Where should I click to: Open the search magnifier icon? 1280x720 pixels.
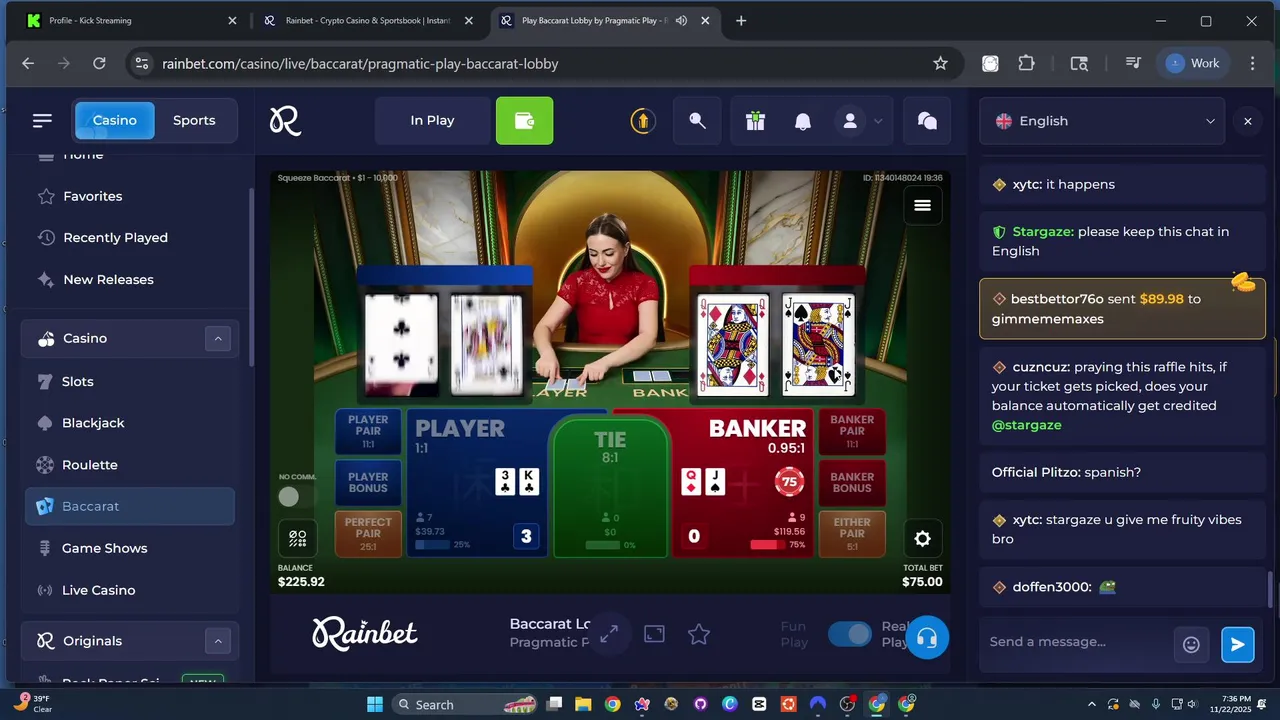(x=697, y=121)
